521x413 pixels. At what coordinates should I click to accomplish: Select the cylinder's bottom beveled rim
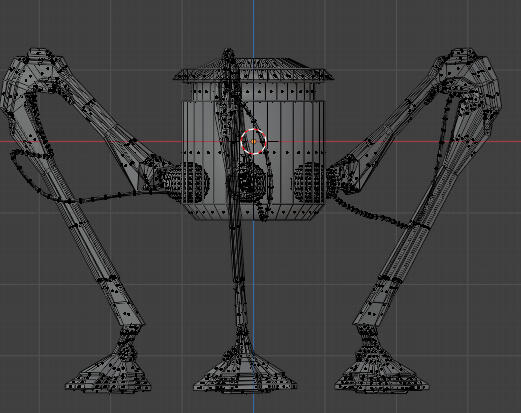click(253, 212)
